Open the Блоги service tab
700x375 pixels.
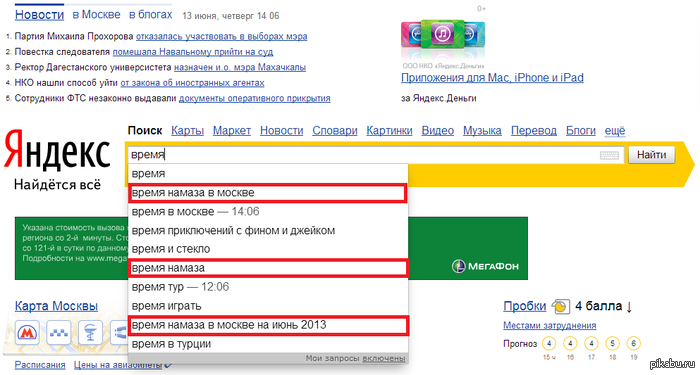pos(581,131)
